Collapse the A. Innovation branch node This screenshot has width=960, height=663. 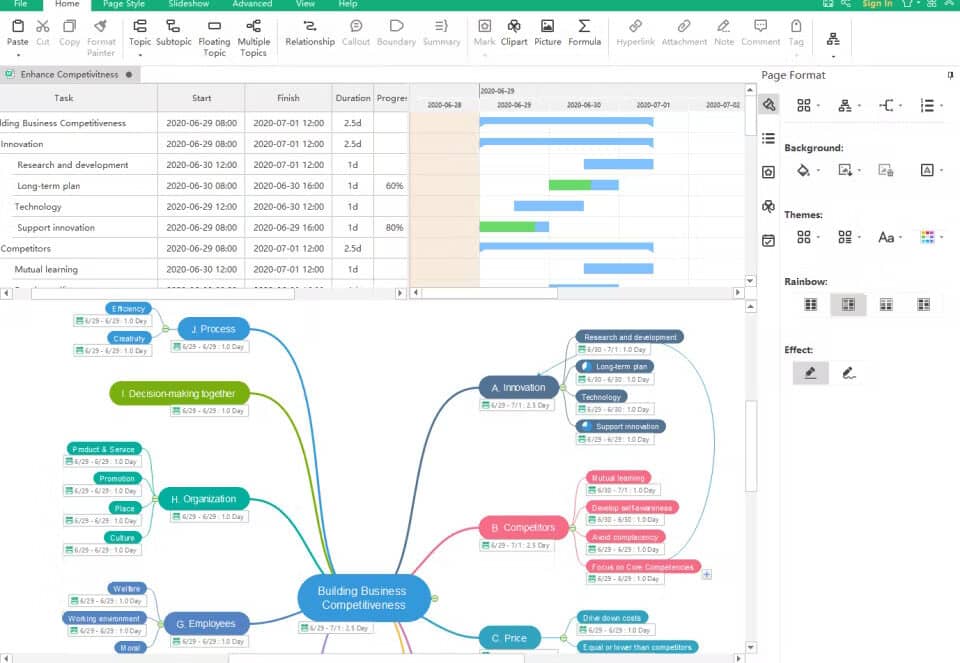coord(563,387)
